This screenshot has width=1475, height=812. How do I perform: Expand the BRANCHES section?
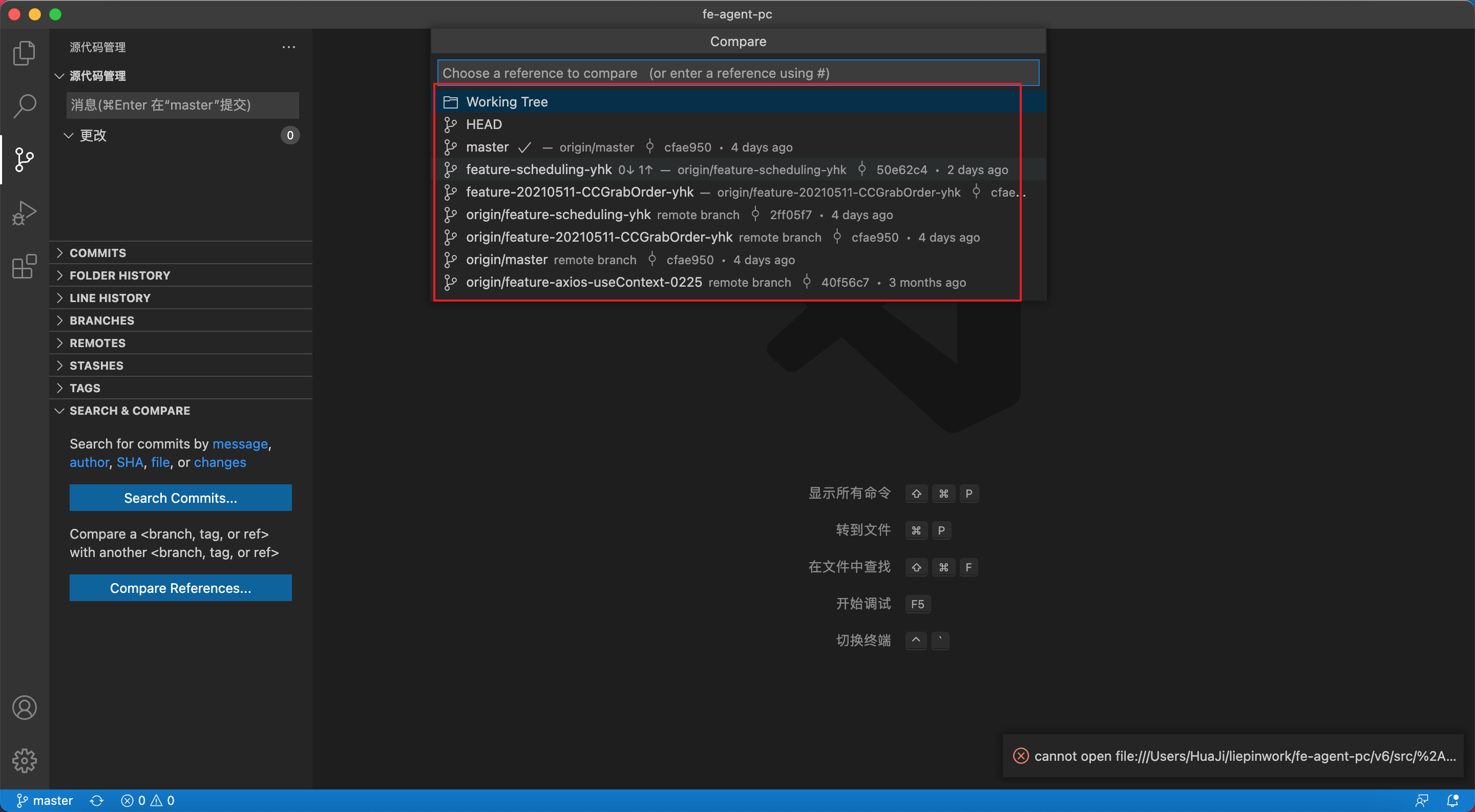102,320
